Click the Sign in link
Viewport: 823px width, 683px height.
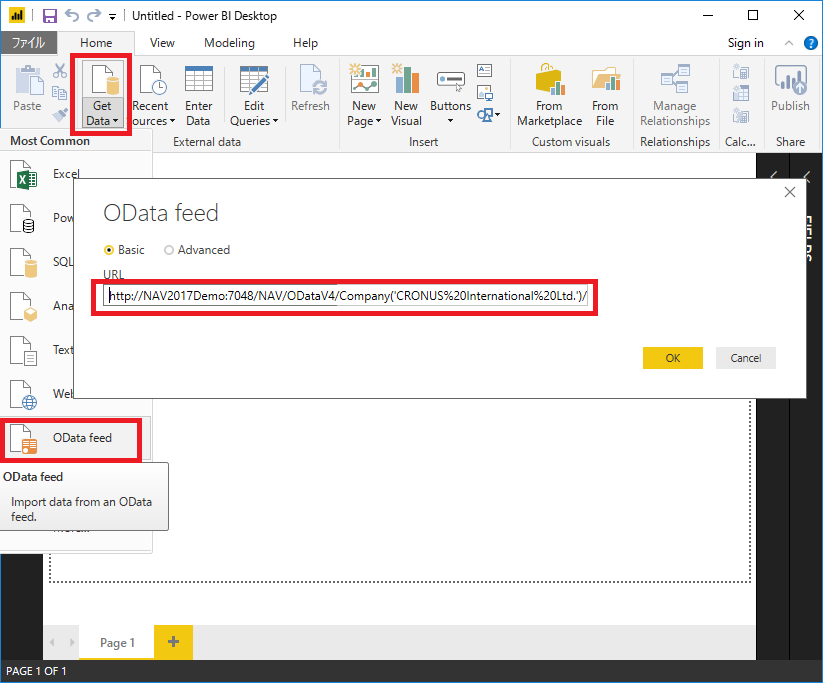(745, 43)
